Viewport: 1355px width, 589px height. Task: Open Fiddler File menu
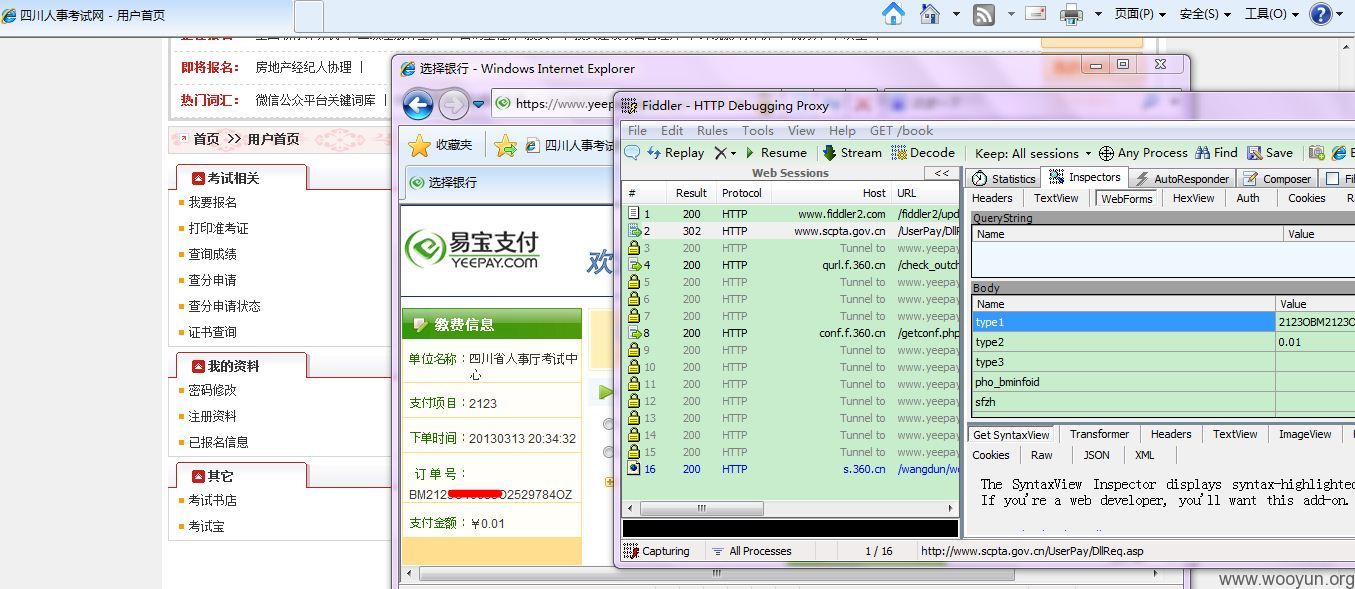click(x=637, y=130)
